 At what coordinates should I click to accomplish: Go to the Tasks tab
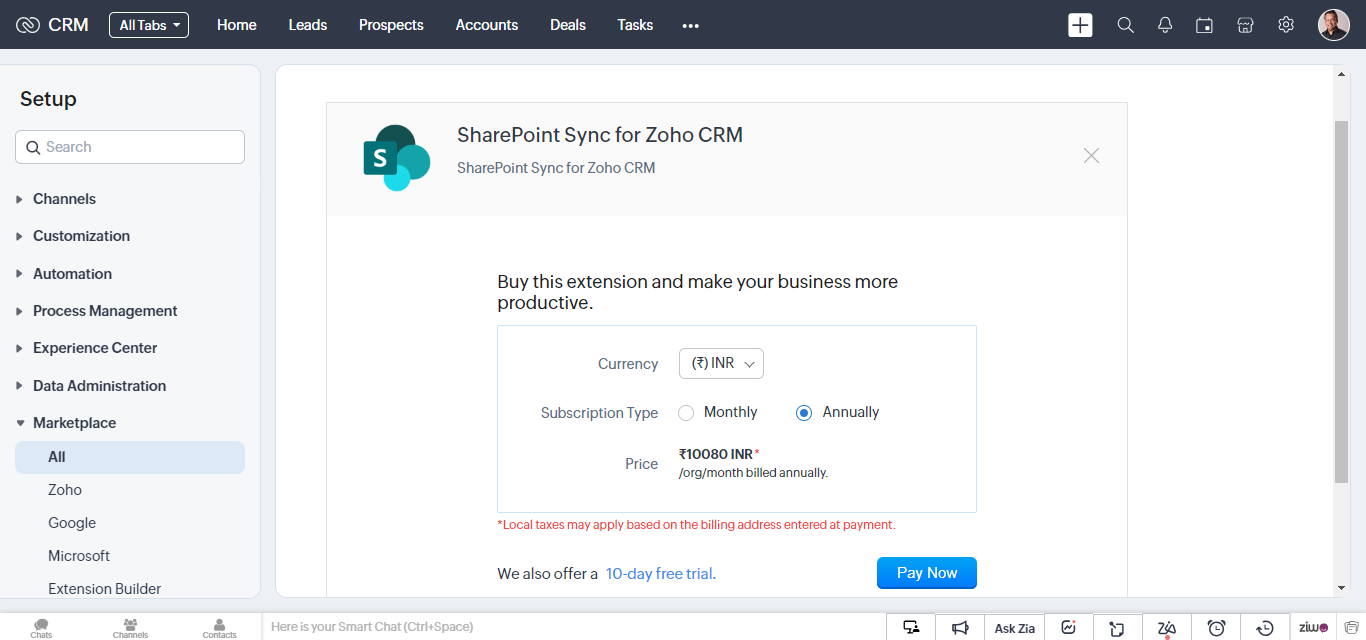[635, 25]
